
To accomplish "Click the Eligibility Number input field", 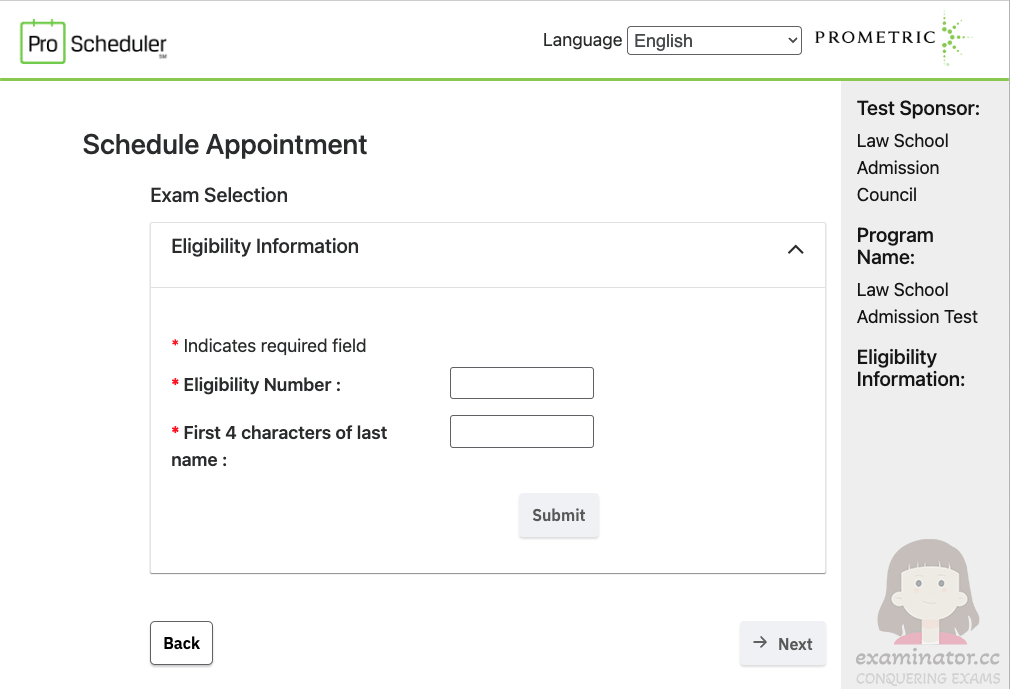I will pos(522,383).
